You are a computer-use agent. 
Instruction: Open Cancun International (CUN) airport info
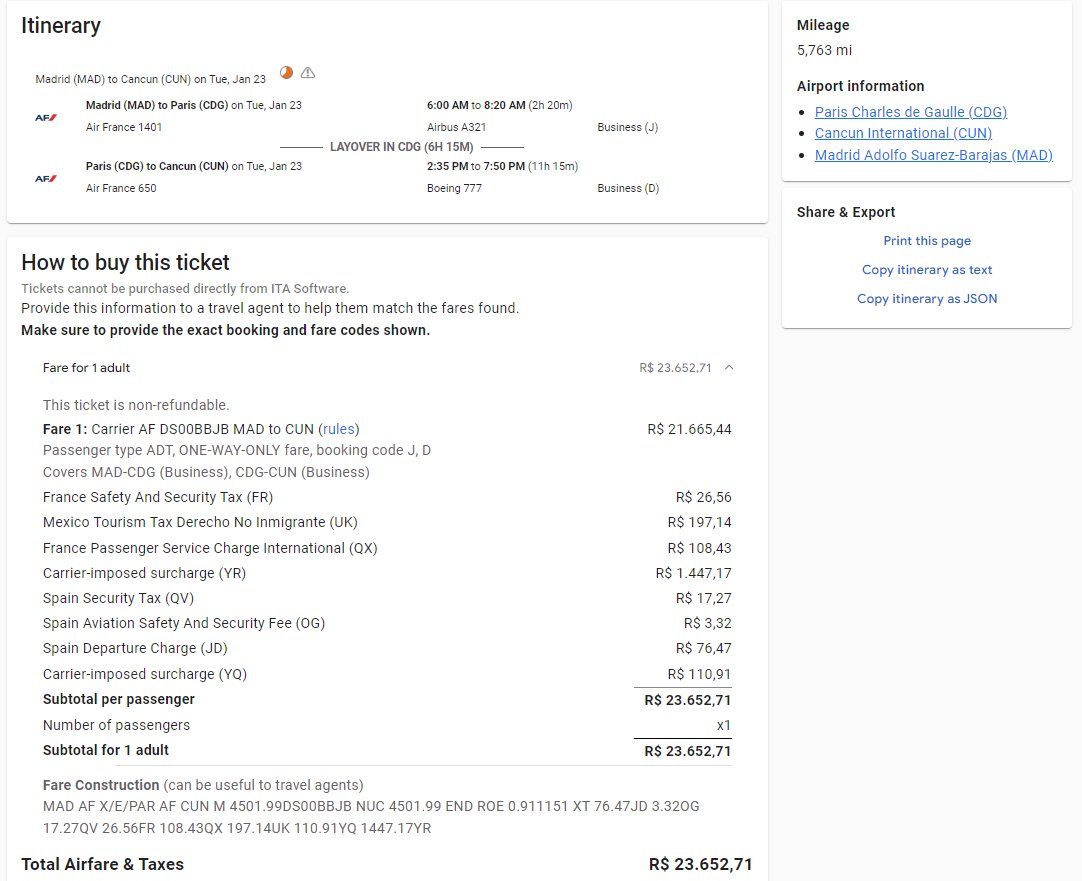(x=903, y=133)
